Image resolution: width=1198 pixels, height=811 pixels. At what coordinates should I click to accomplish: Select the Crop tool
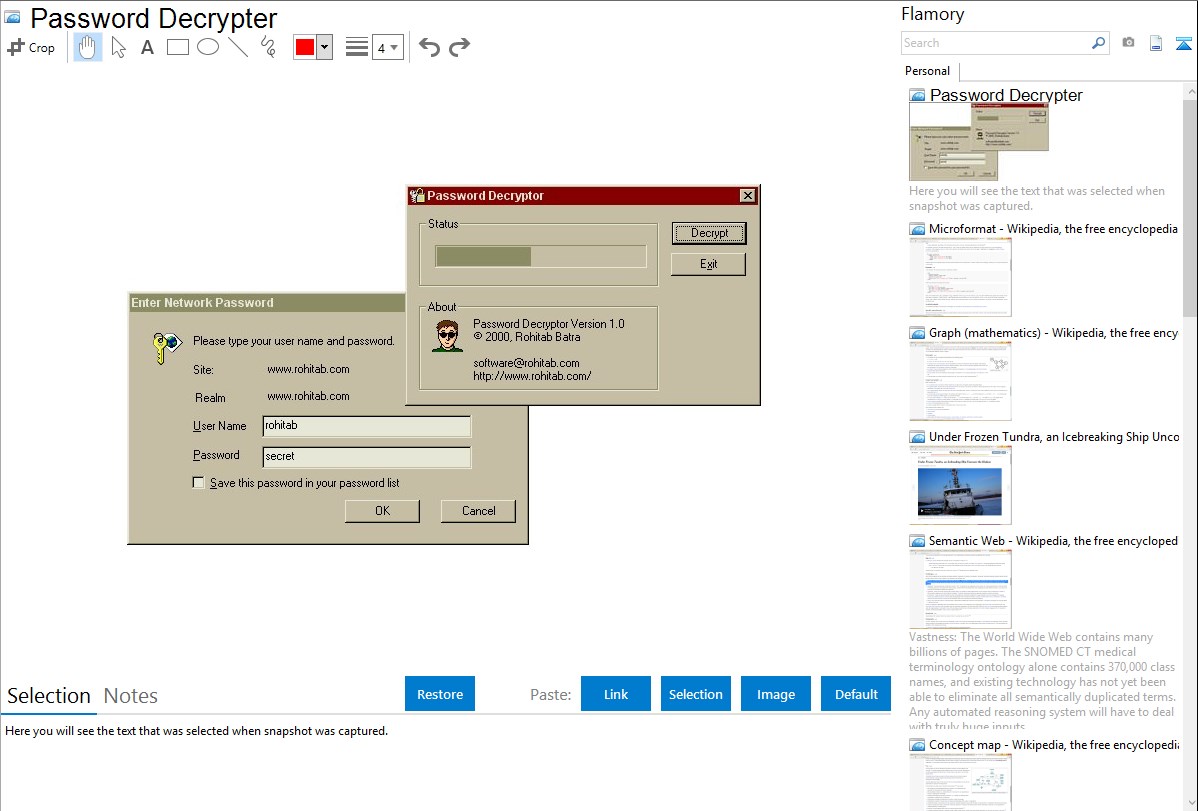(x=31, y=47)
